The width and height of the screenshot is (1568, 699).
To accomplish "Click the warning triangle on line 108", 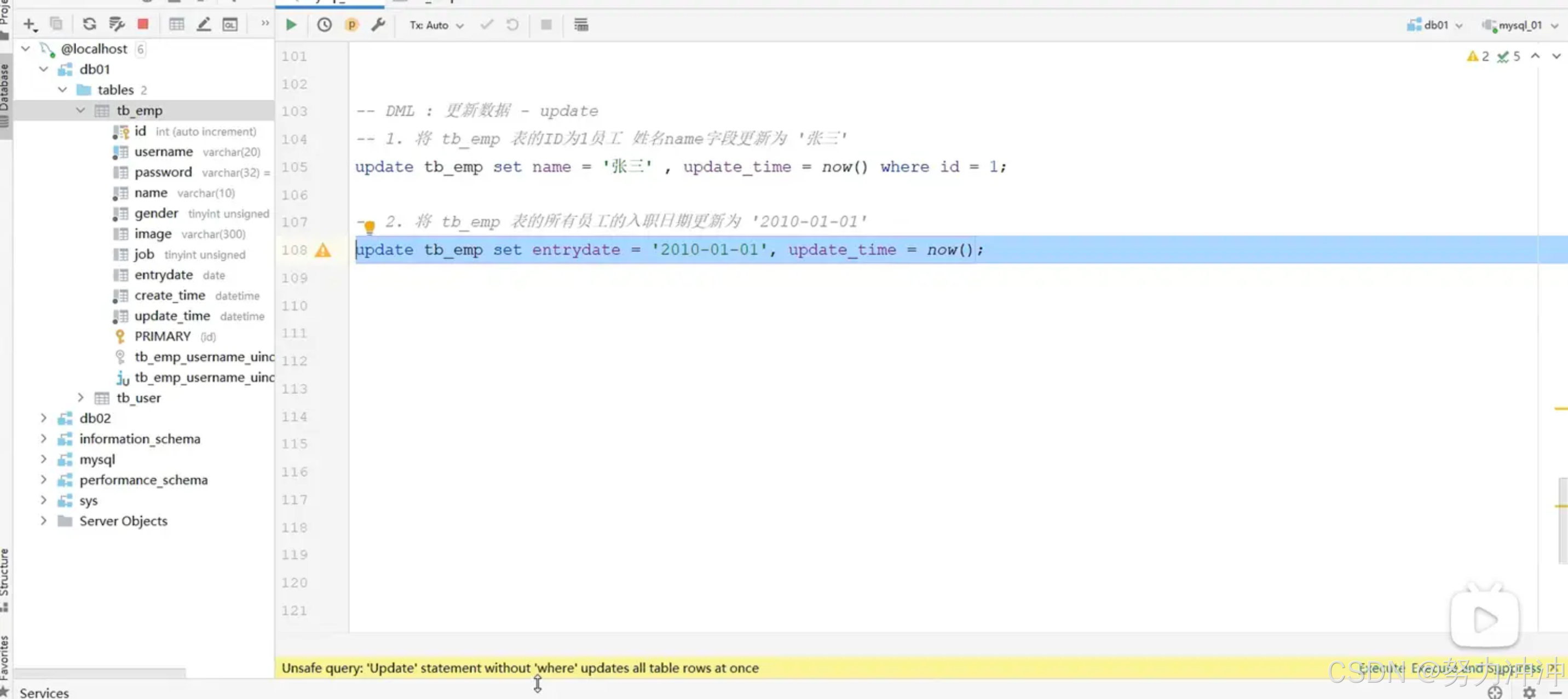I will pyautogui.click(x=322, y=250).
